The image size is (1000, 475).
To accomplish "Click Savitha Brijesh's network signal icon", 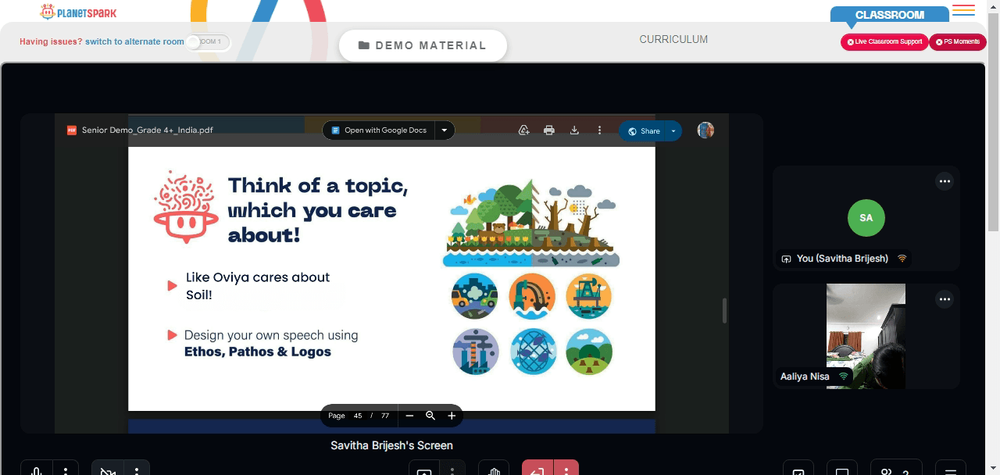I will point(902,258).
